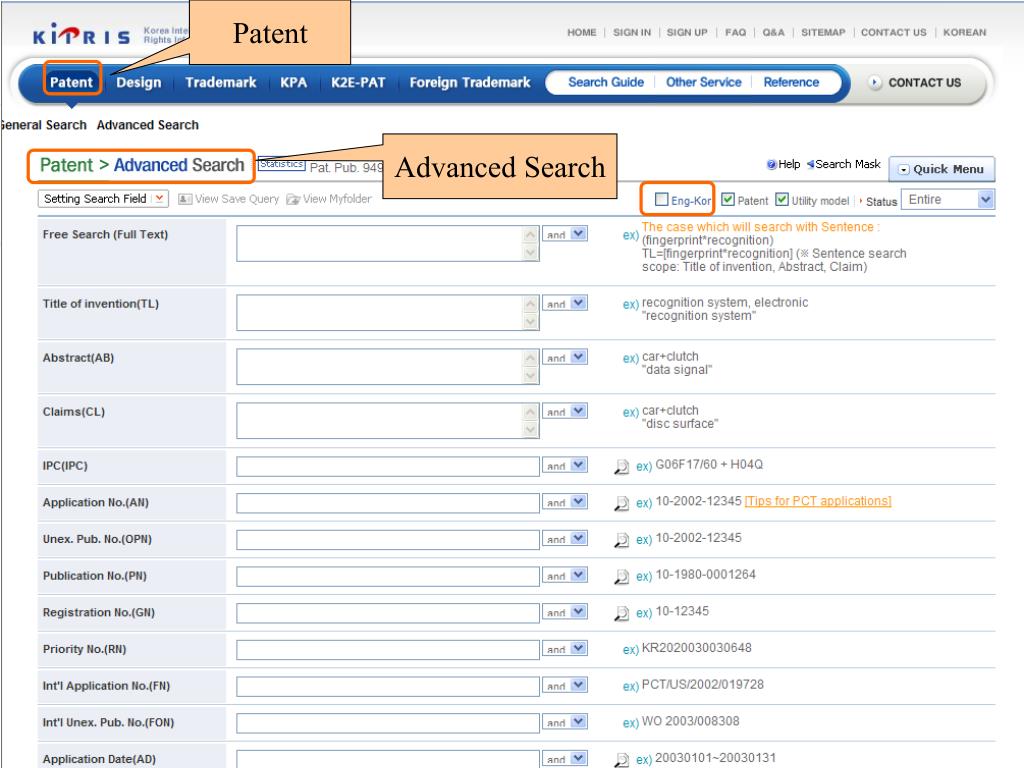
Task: Click the SIGN IN link
Action: pos(632,32)
